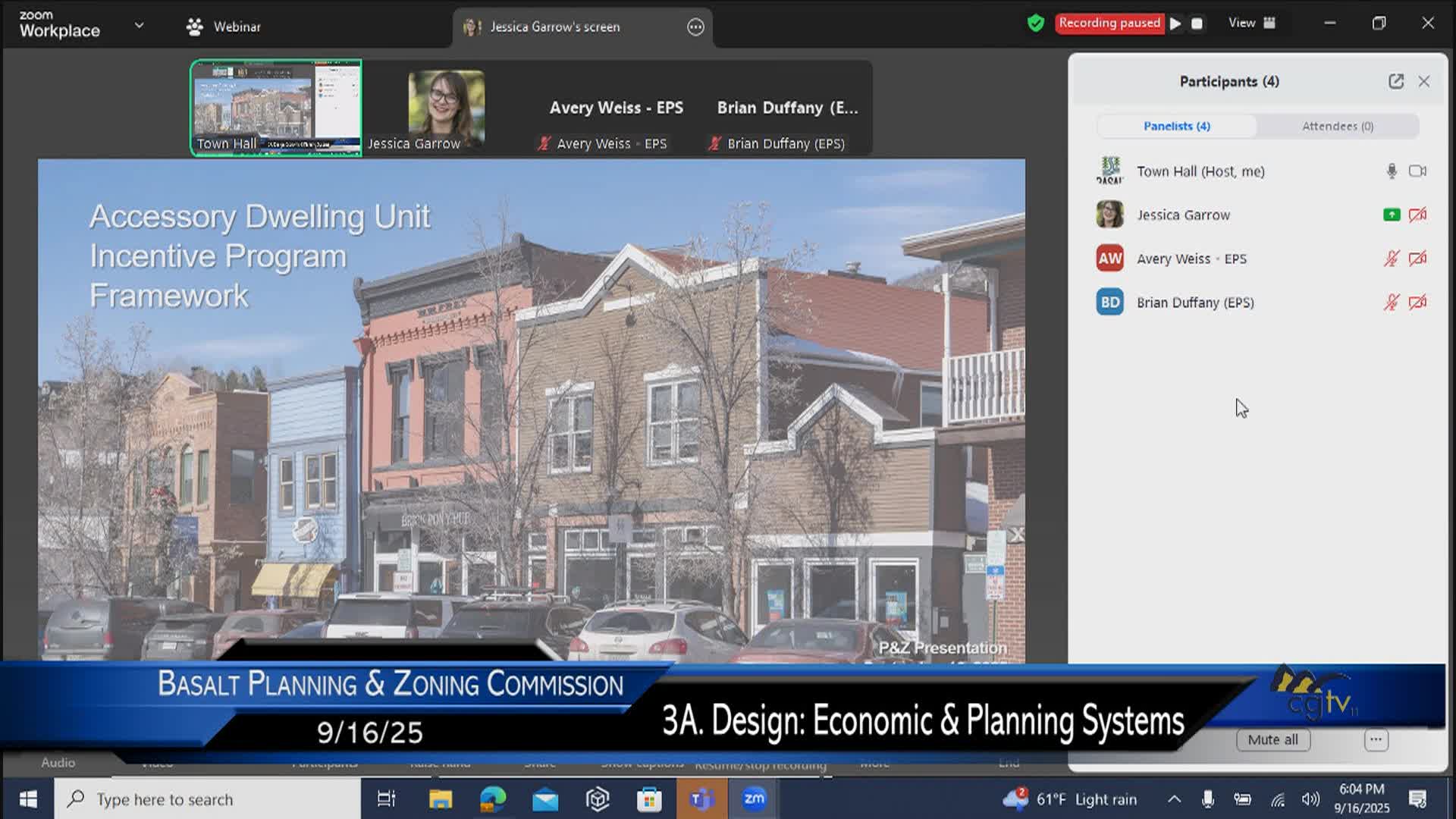Mute Town Hall's microphone
Screen dimensions: 1456x819
coord(1392,171)
